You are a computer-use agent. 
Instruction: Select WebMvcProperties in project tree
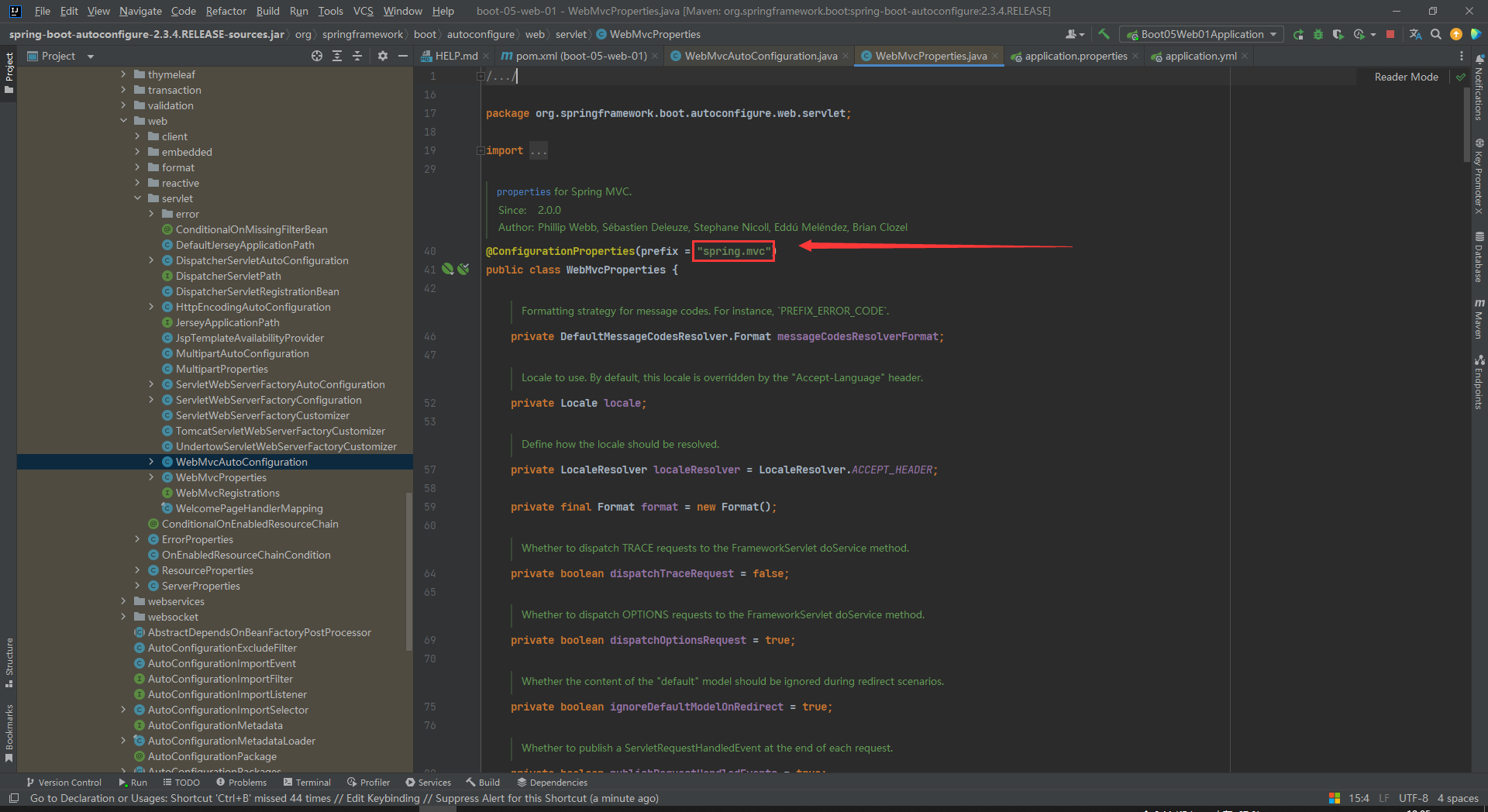pos(221,477)
